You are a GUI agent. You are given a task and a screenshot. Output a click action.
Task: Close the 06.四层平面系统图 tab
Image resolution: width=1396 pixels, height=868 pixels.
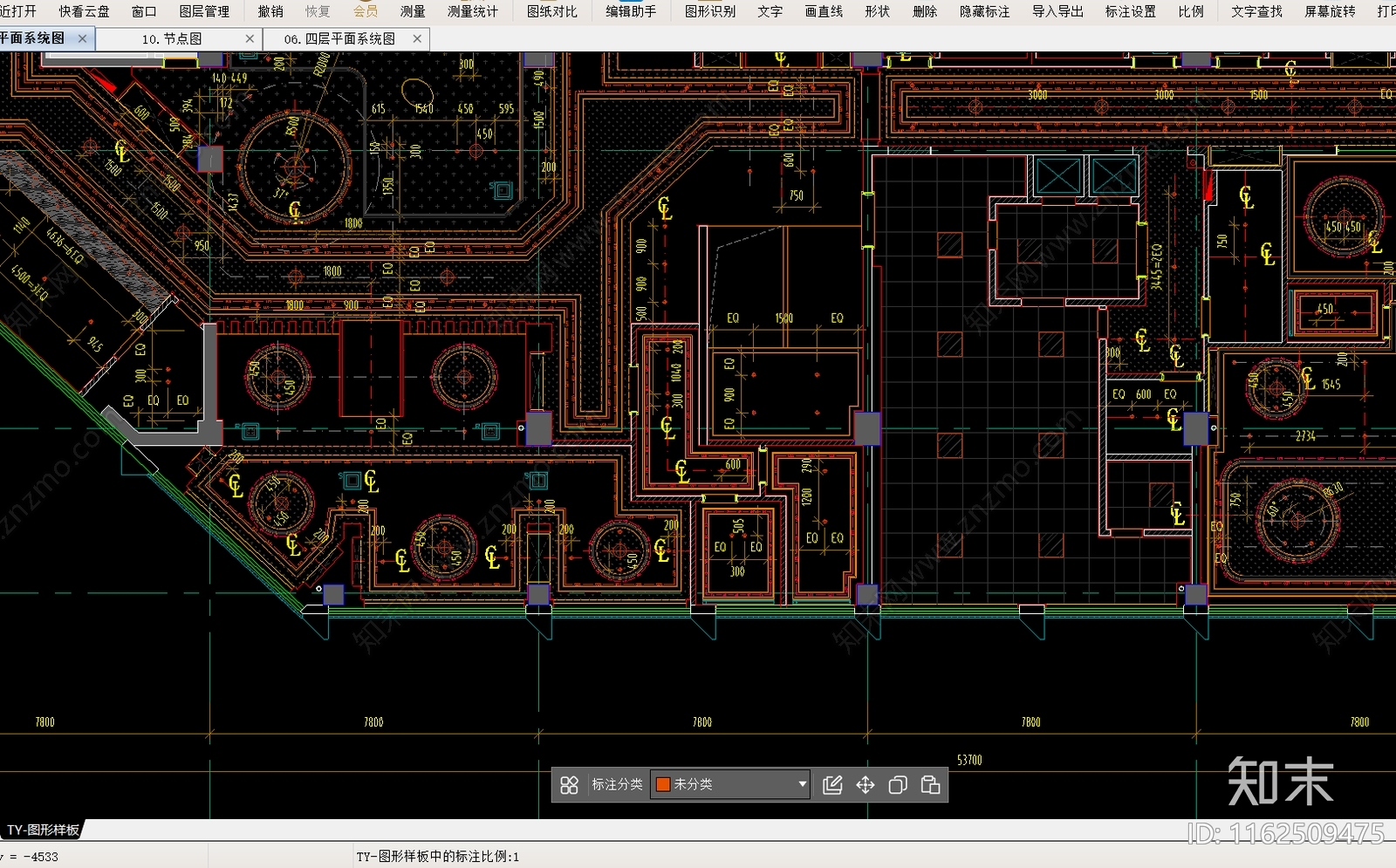pyautogui.click(x=417, y=39)
